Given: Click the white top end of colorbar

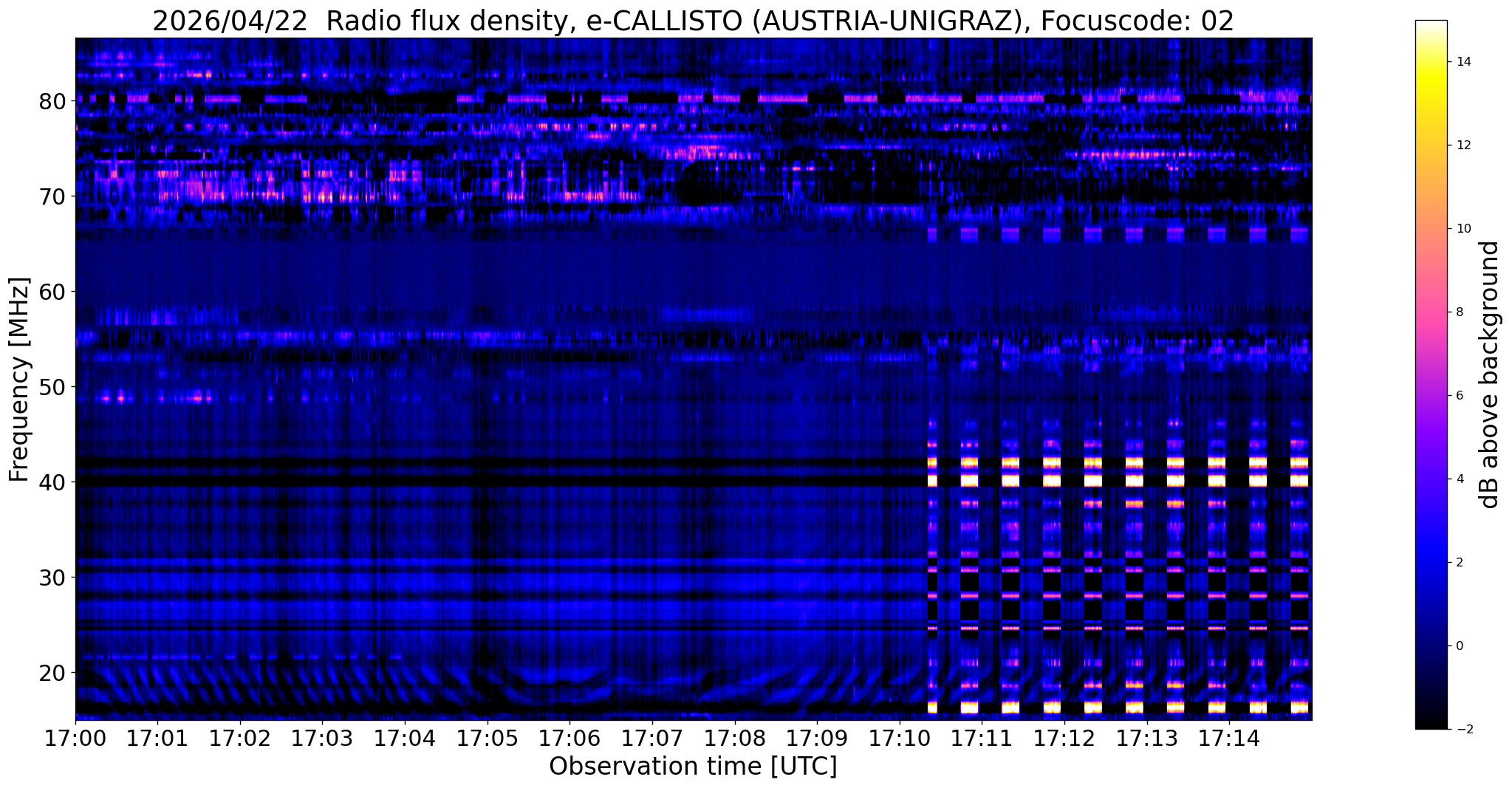Looking at the screenshot, I should click(1431, 25).
